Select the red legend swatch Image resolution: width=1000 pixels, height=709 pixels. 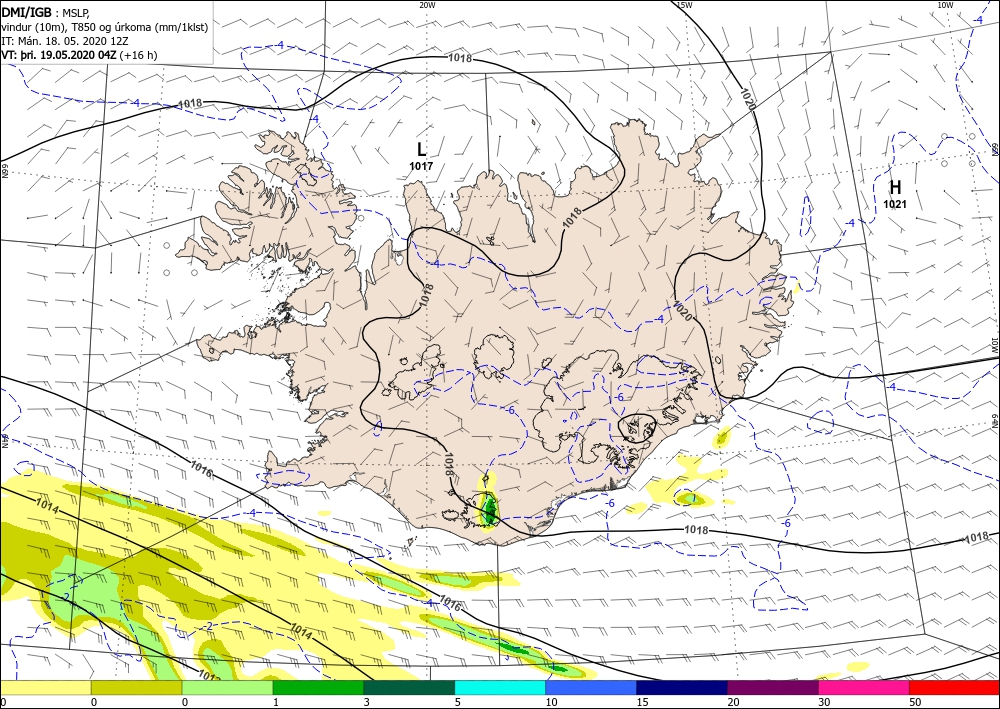(954, 687)
